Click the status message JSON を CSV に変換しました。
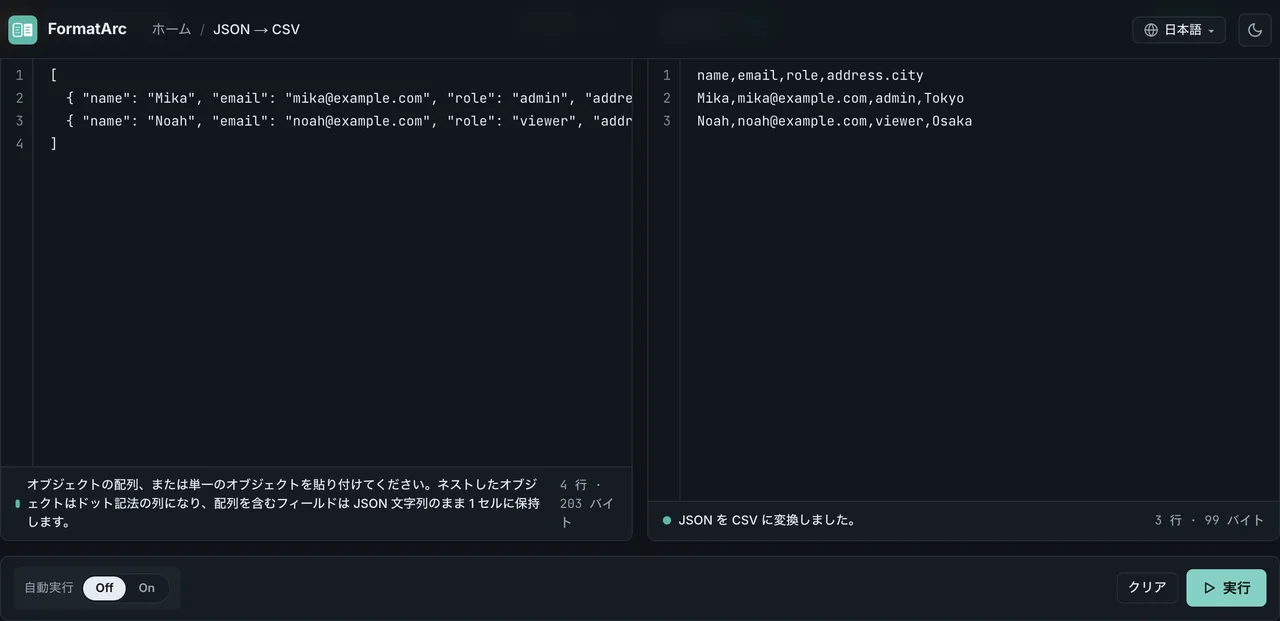The height and width of the screenshot is (621, 1280). click(x=767, y=520)
